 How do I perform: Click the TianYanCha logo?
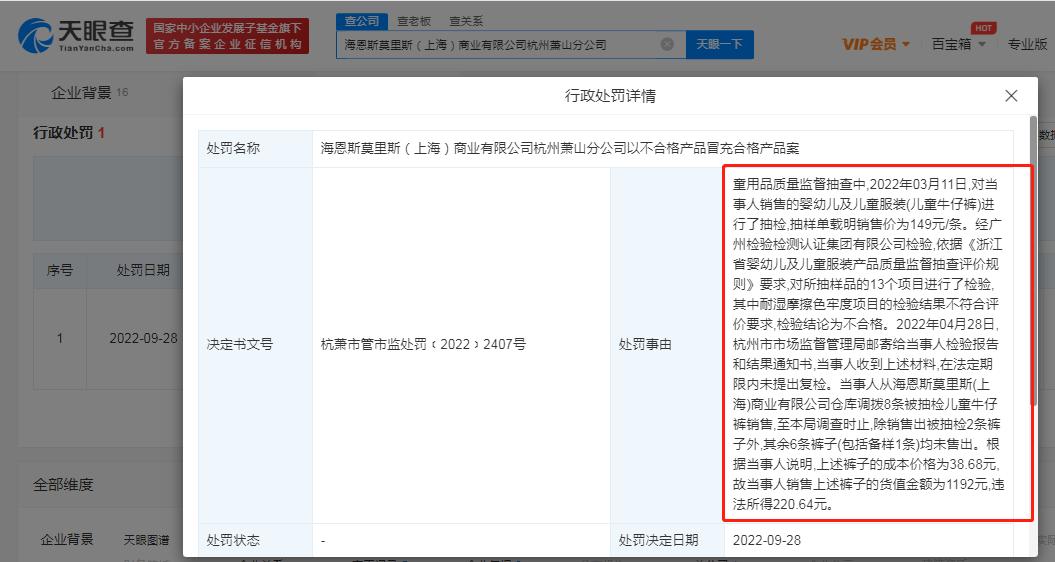pos(76,36)
